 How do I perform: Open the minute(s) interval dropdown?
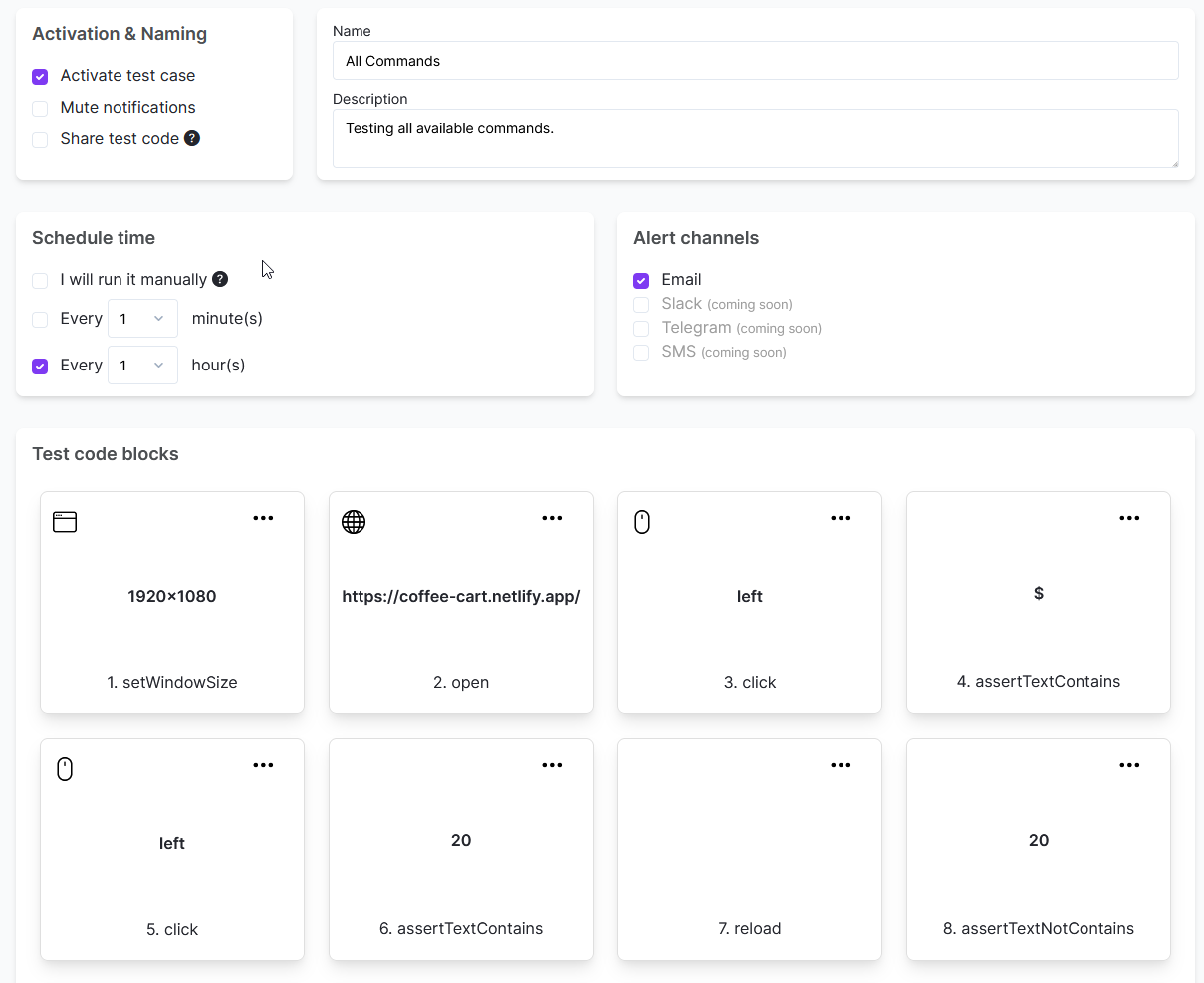(x=142, y=318)
